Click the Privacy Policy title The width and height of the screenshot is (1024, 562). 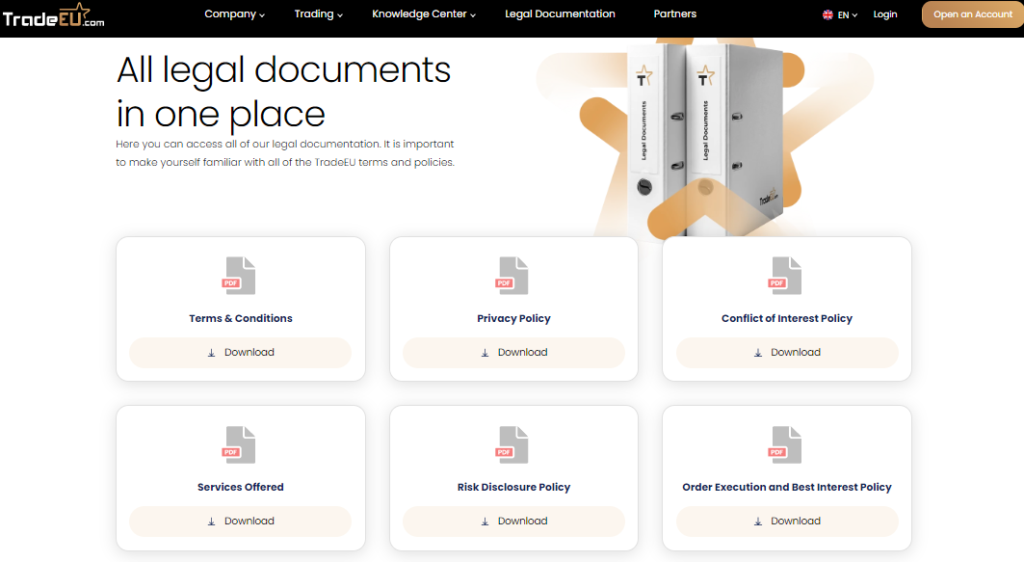pyautogui.click(x=513, y=319)
